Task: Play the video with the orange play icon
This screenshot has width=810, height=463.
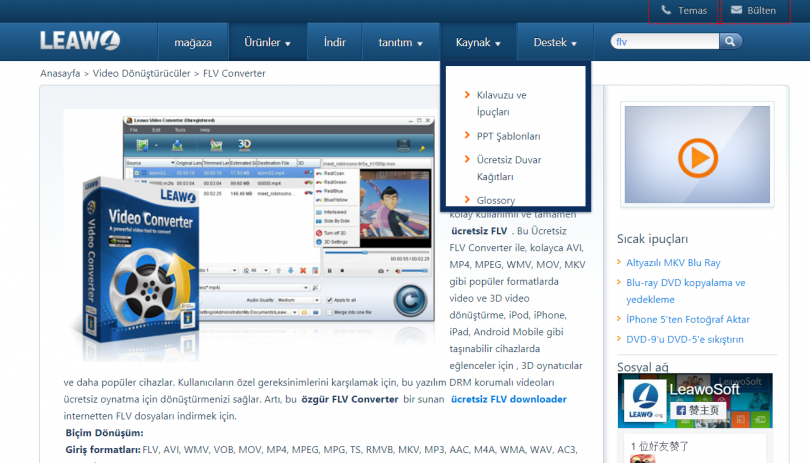Action: (x=697, y=158)
